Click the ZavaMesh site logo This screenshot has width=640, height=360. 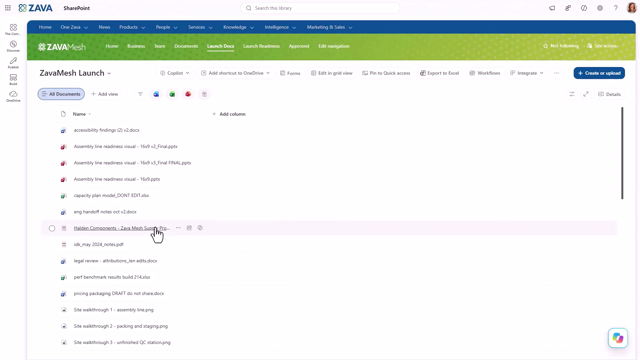pos(62,47)
